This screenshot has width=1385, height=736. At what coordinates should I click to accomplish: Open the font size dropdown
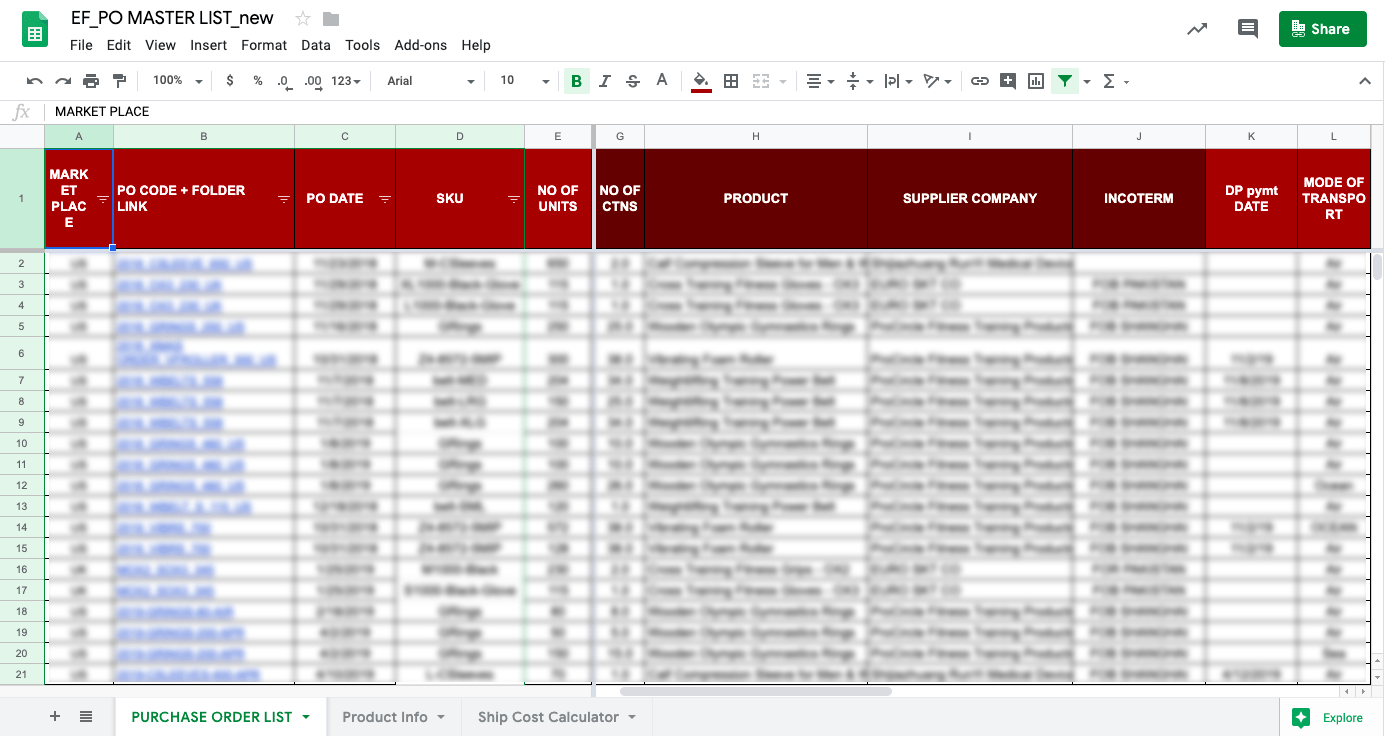coord(525,81)
